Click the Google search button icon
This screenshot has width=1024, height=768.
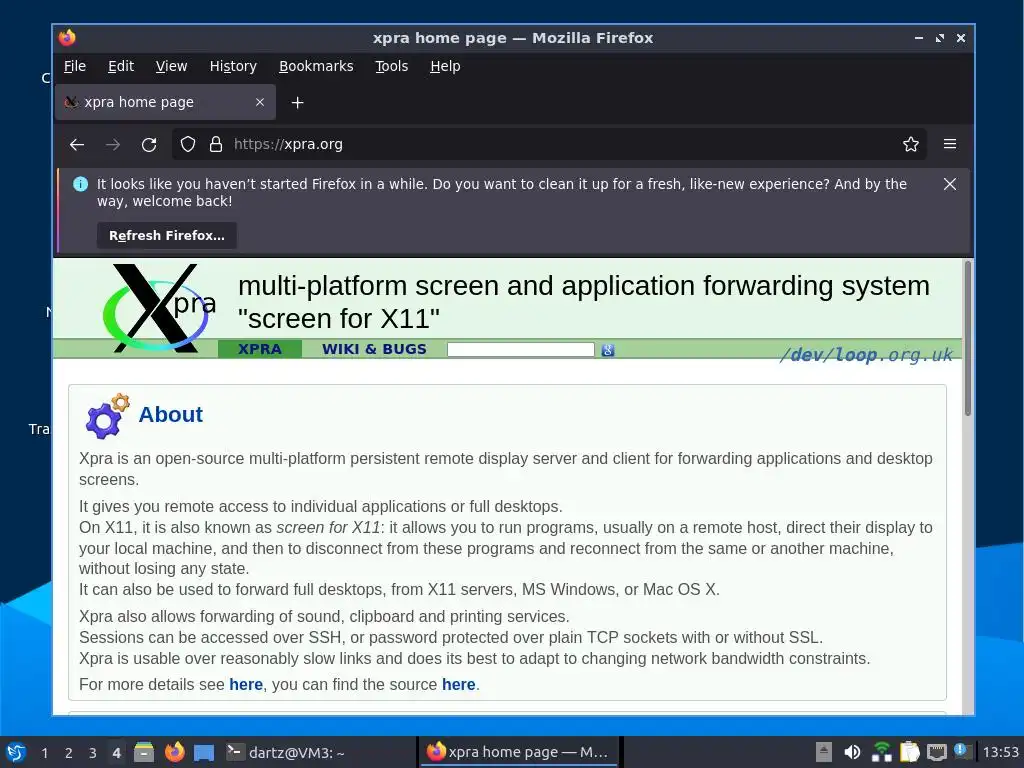[x=607, y=350]
